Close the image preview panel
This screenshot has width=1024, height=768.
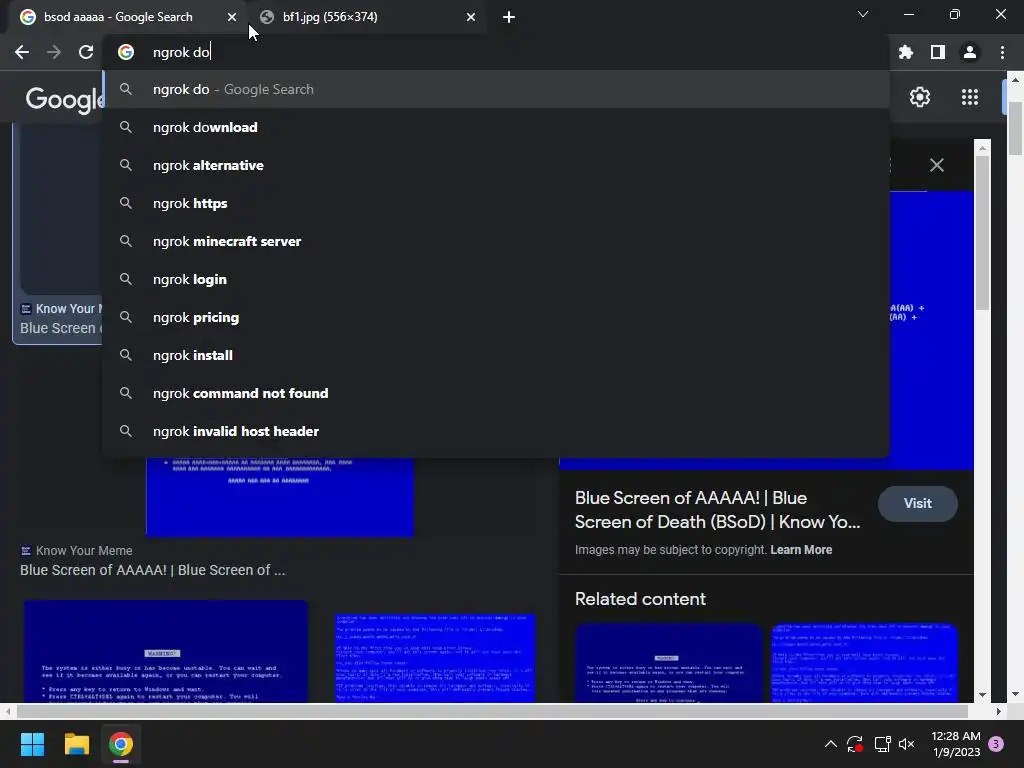[x=936, y=165]
